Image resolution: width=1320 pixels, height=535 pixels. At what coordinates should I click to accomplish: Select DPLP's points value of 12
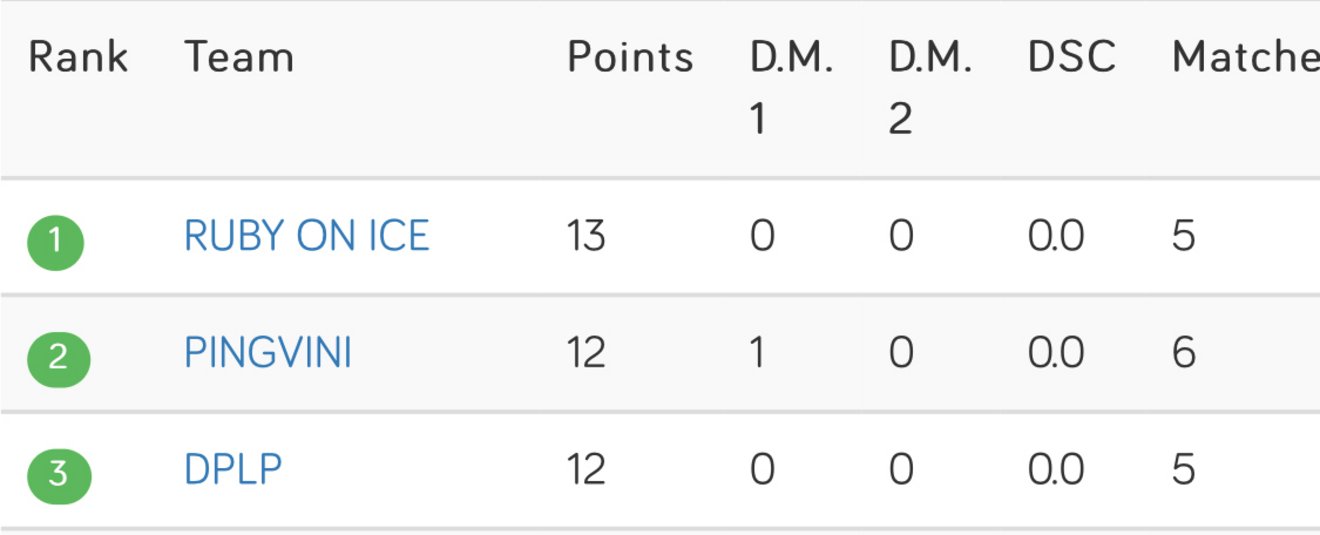point(586,469)
